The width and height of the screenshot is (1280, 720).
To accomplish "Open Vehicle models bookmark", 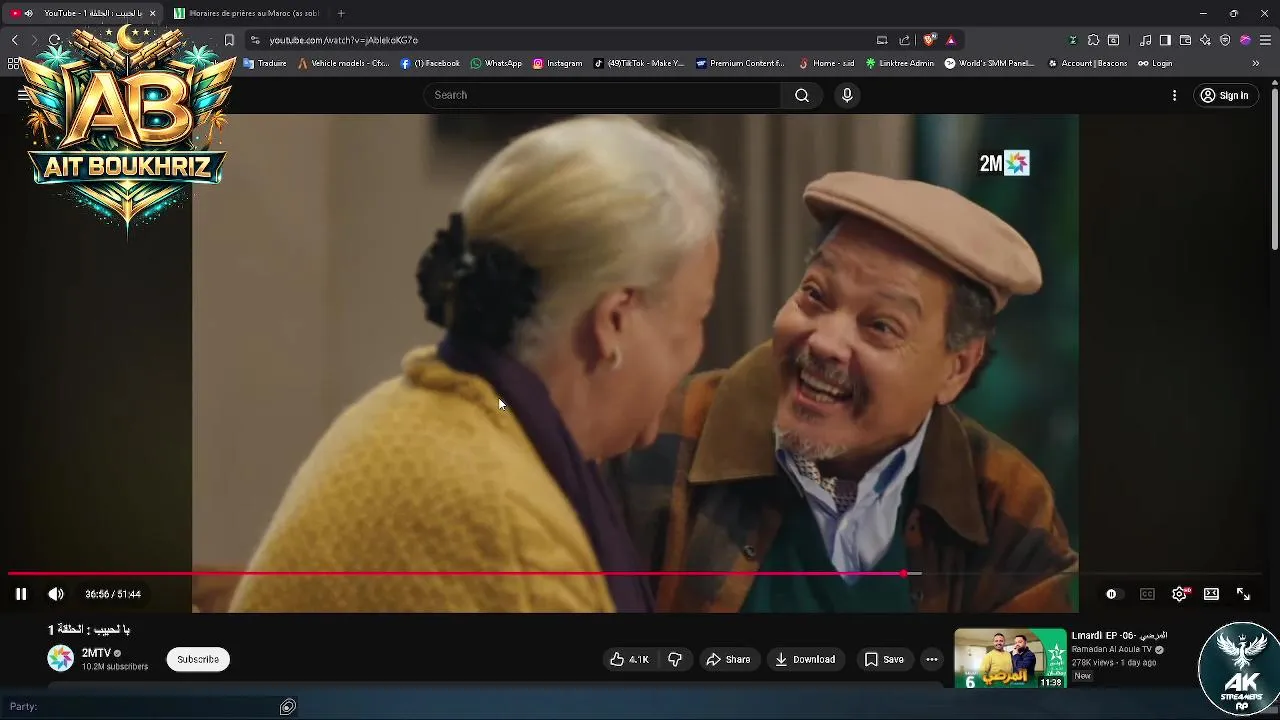I will [344, 63].
